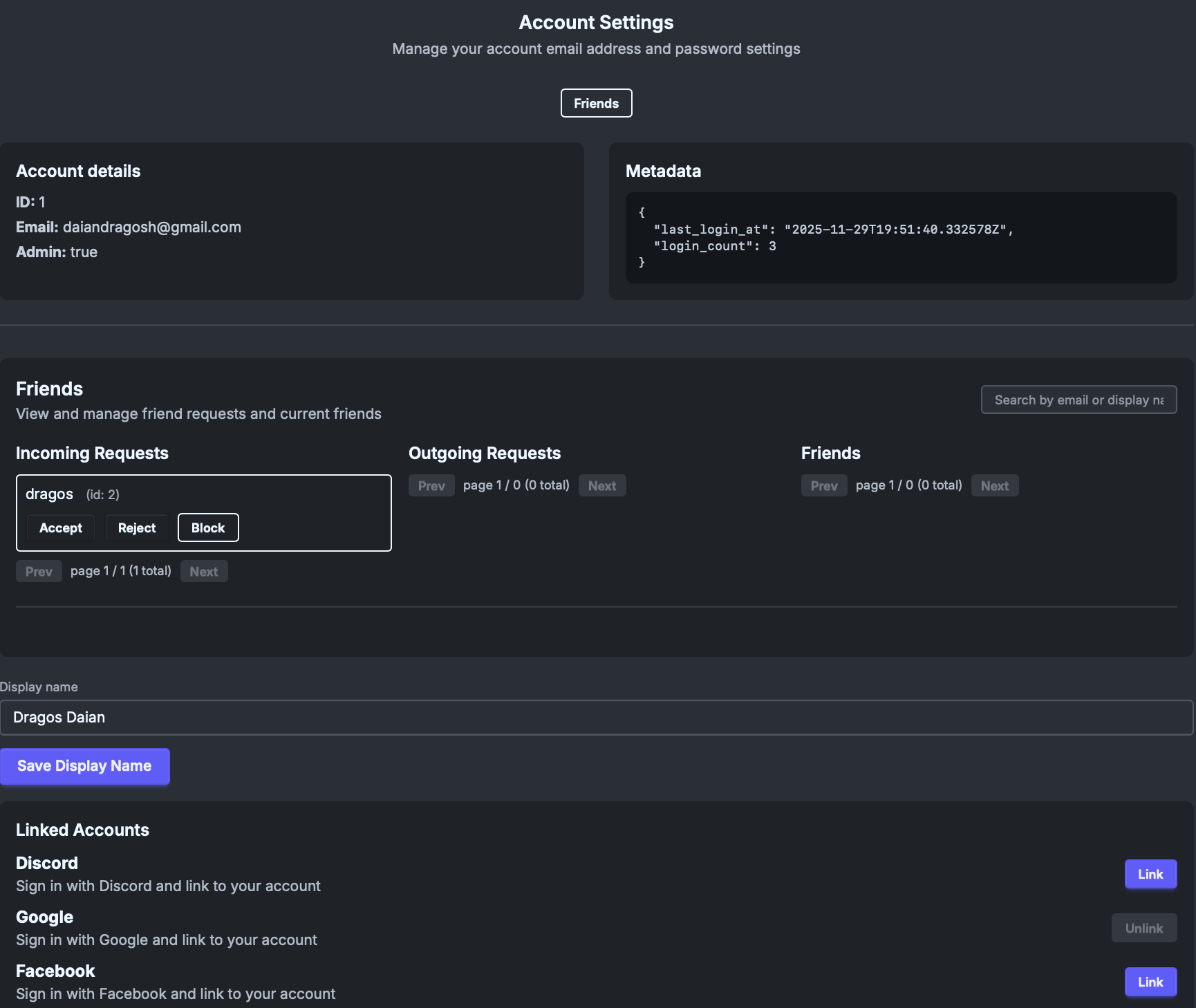Save the display name
Viewport: 1196px width, 1008px height.
click(84, 766)
